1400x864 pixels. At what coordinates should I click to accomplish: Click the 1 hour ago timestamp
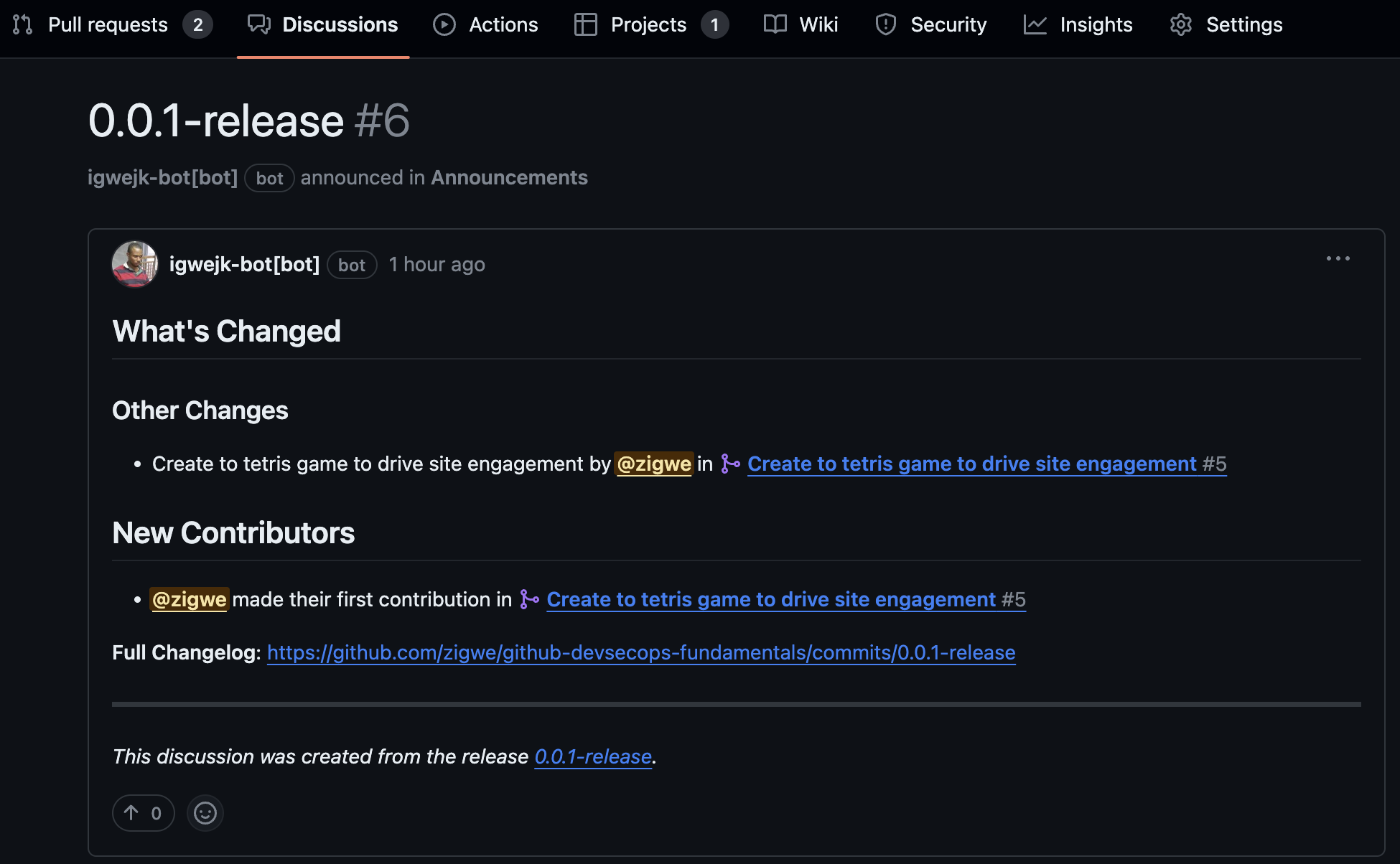click(x=437, y=264)
